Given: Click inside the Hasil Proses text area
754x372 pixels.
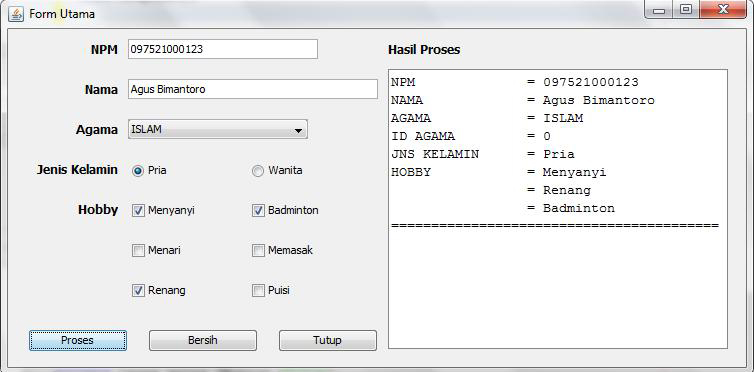Looking at the screenshot, I should pyautogui.click(x=558, y=209).
